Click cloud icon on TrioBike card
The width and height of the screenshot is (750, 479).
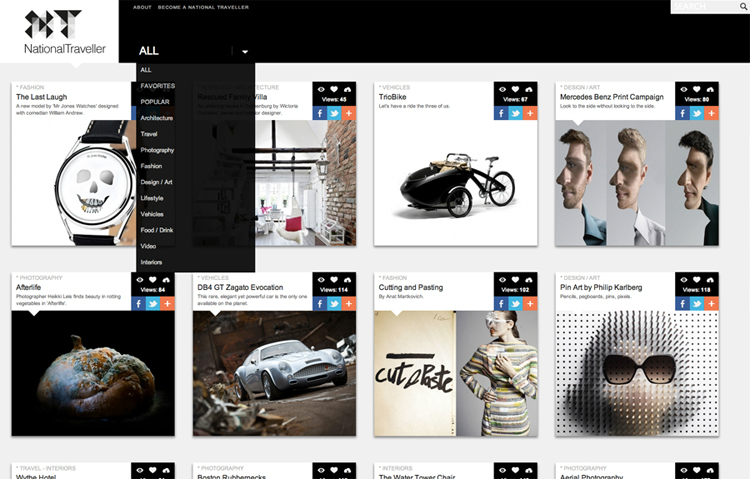pos(529,89)
